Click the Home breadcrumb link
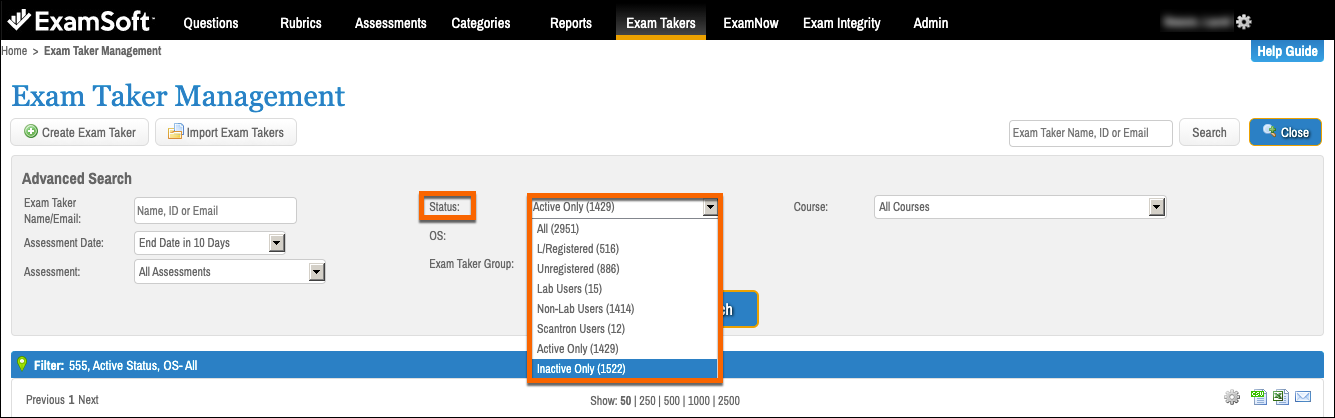The image size is (1335, 418). pyautogui.click(x=14, y=50)
